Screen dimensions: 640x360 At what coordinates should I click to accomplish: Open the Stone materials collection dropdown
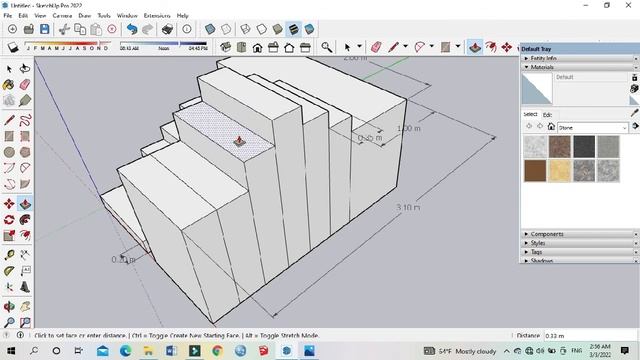[593, 127]
